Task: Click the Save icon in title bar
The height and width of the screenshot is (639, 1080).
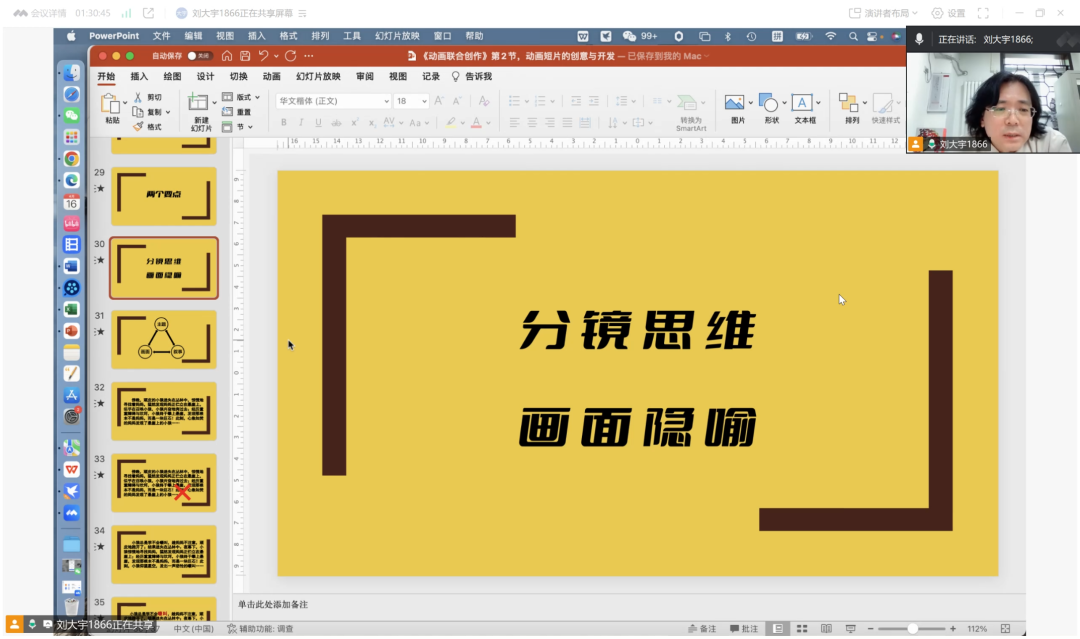Action: click(245, 56)
